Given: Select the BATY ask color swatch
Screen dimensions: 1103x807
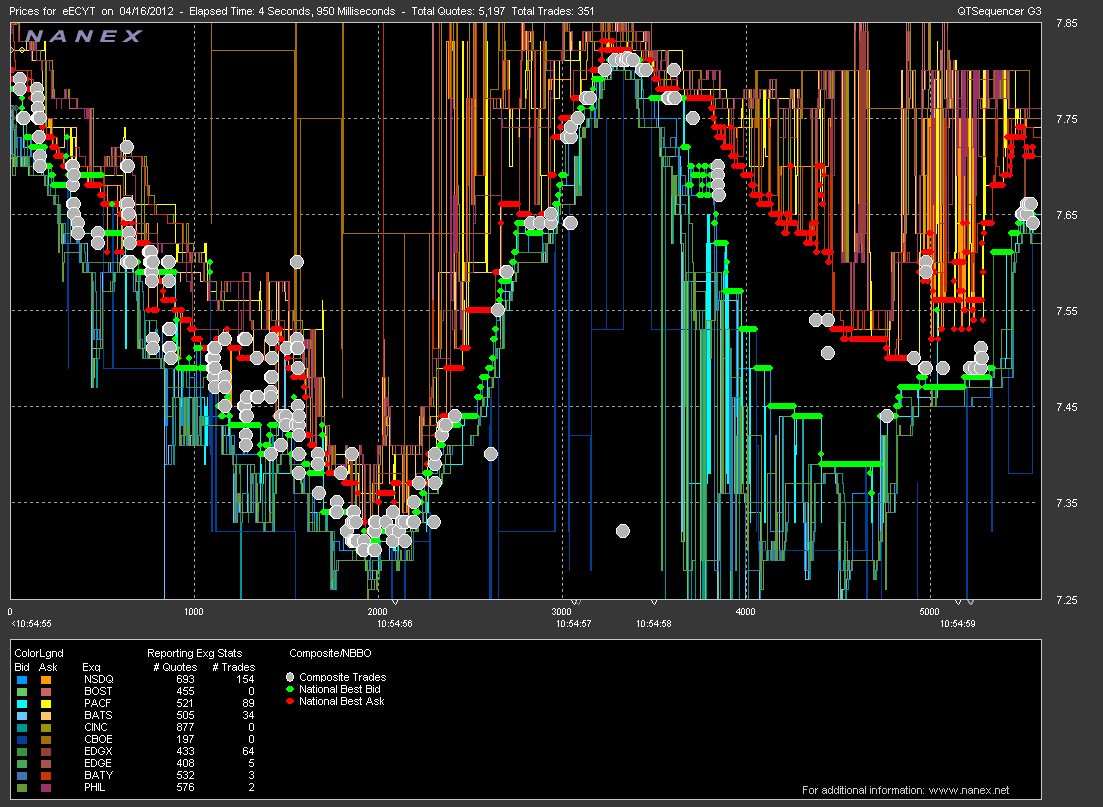Looking at the screenshot, I should coord(46,775).
